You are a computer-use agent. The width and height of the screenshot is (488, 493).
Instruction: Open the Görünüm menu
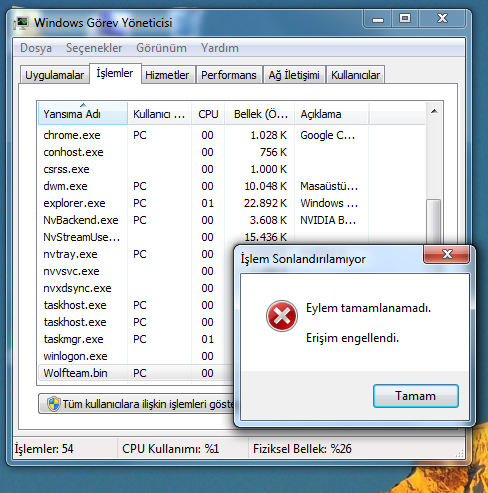click(x=161, y=48)
